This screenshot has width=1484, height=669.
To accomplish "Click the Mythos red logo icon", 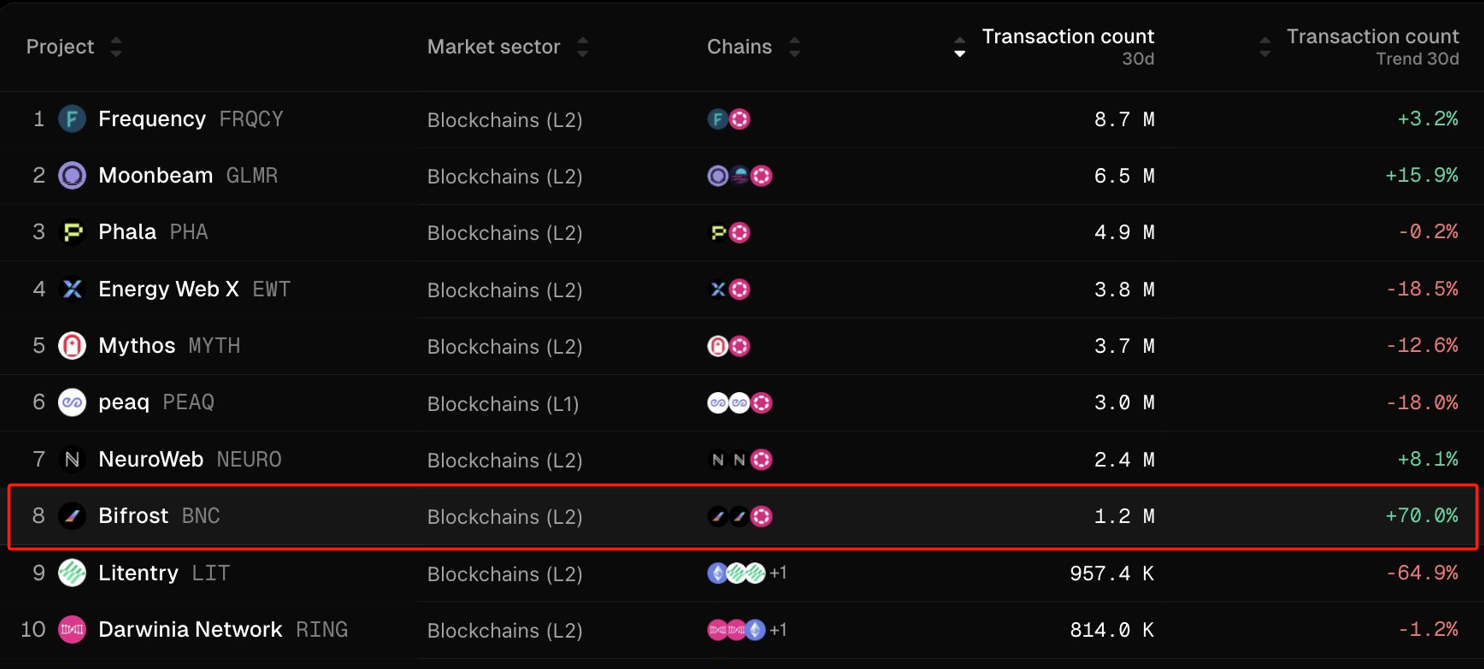I will pos(72,346).
